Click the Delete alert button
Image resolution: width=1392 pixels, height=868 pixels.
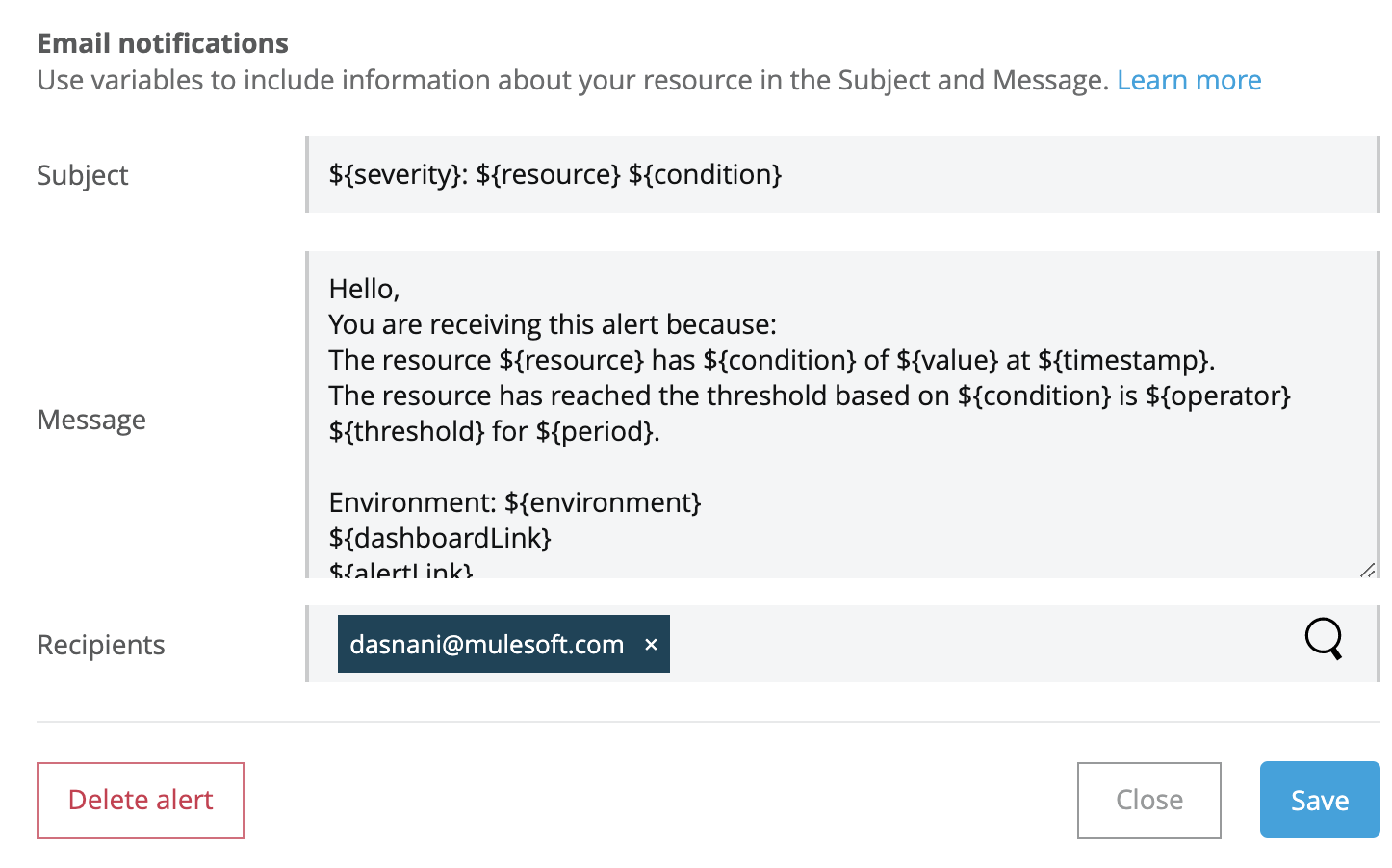(x=141, y=800)
